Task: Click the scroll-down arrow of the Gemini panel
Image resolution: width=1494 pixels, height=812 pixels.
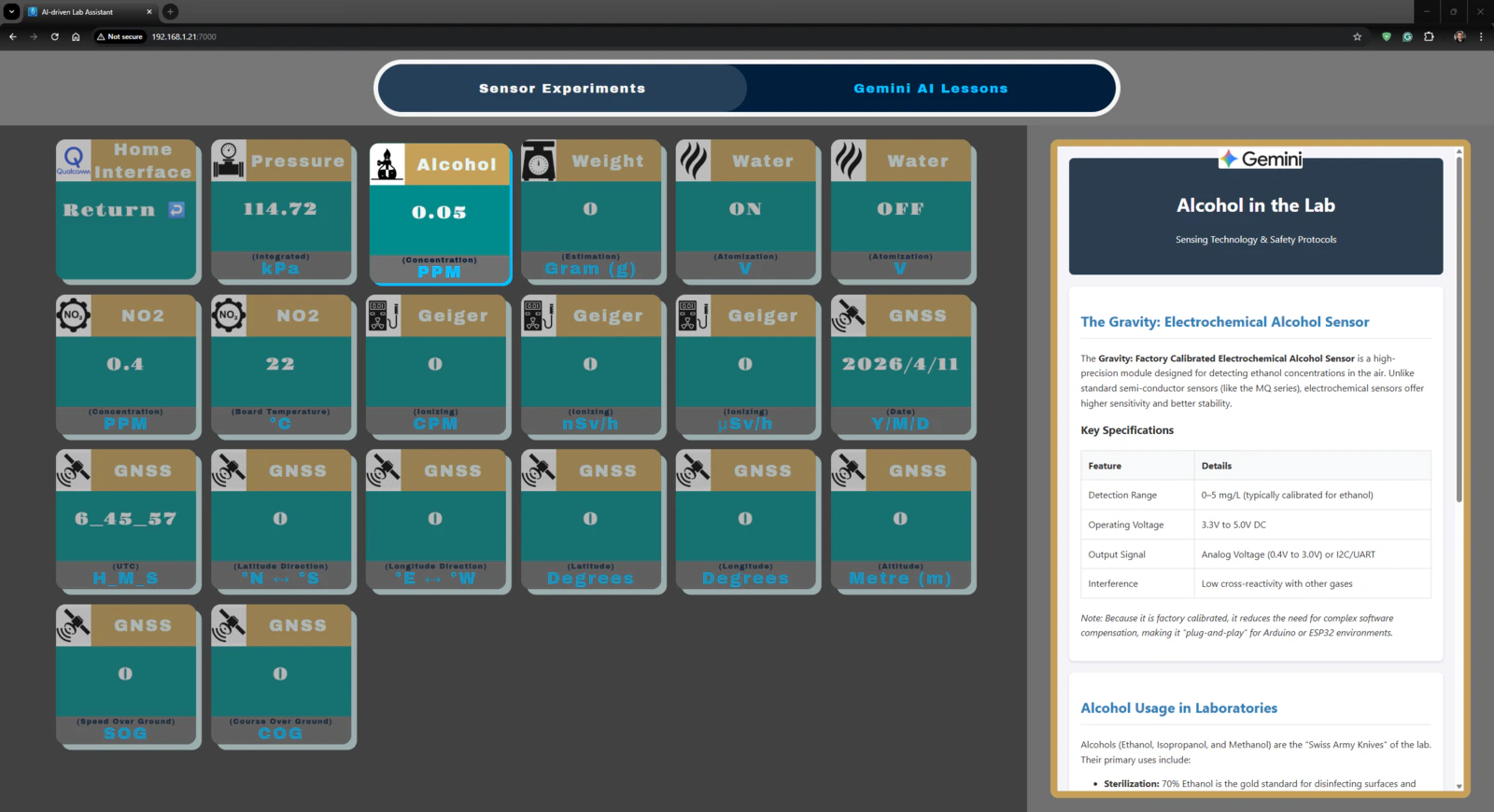Action: click(1459, 787)
